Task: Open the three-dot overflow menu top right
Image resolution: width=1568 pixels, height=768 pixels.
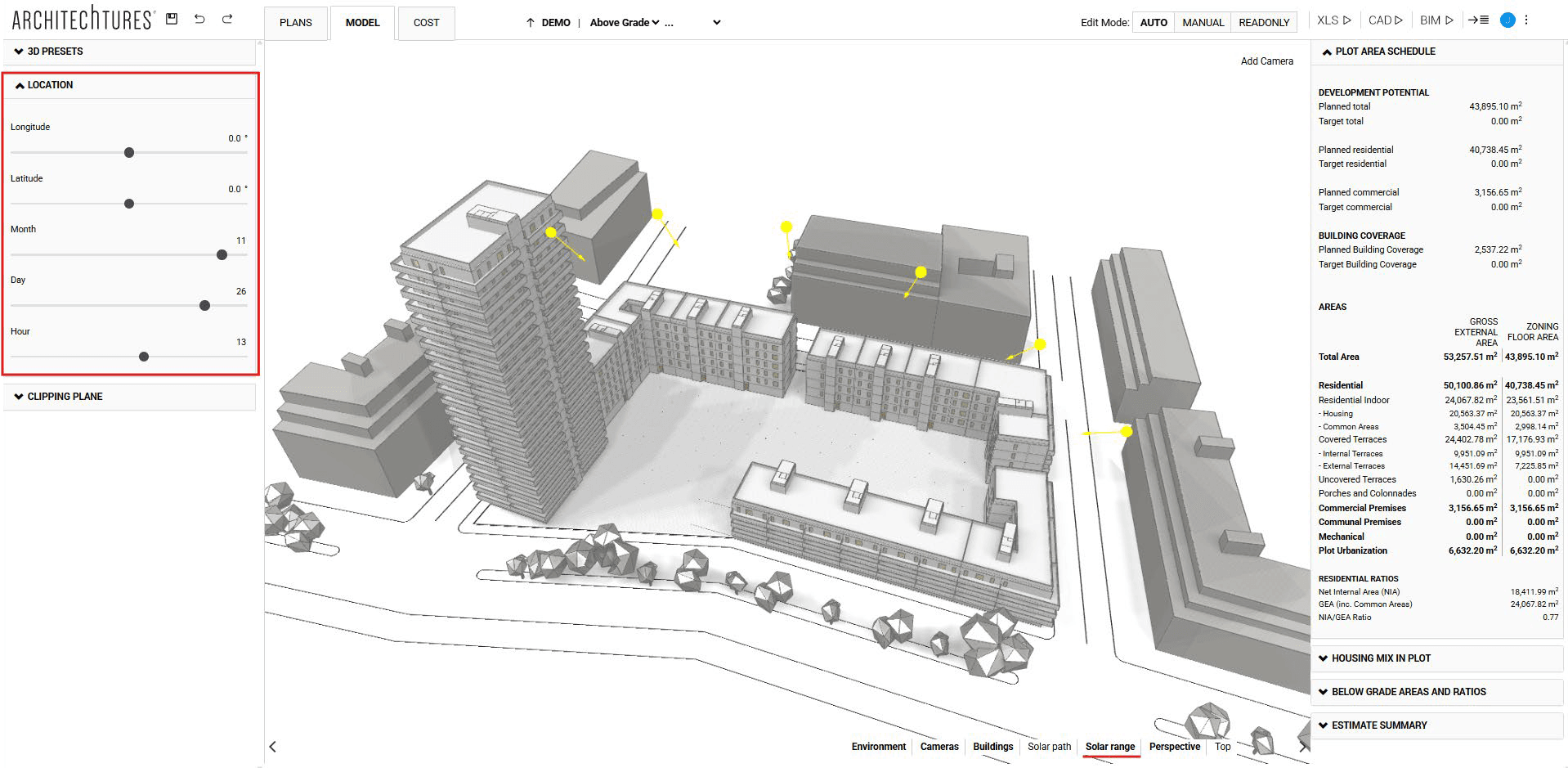Action: [x=1525, y=20]
